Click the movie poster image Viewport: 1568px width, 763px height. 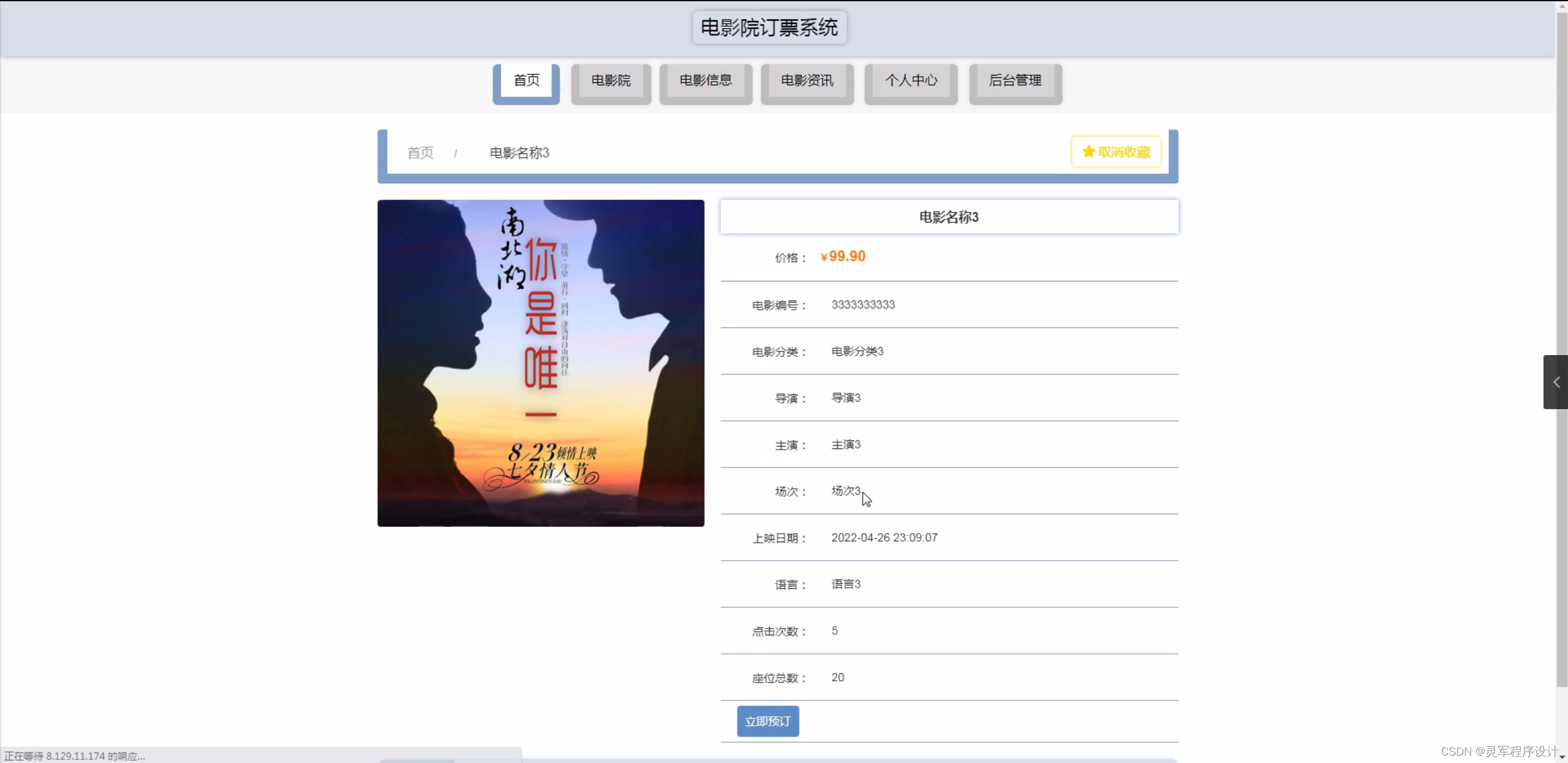click(x=541, y=363)
